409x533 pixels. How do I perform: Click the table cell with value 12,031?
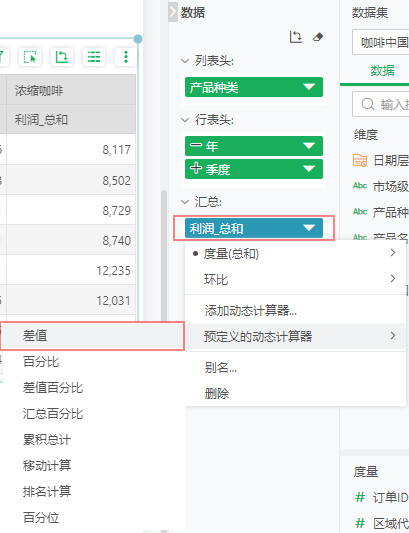coord(71,300)
